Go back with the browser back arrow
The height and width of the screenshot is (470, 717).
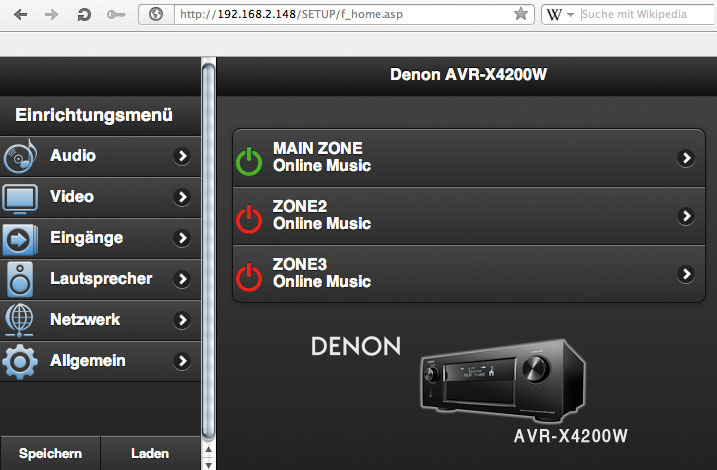[21, 15]
